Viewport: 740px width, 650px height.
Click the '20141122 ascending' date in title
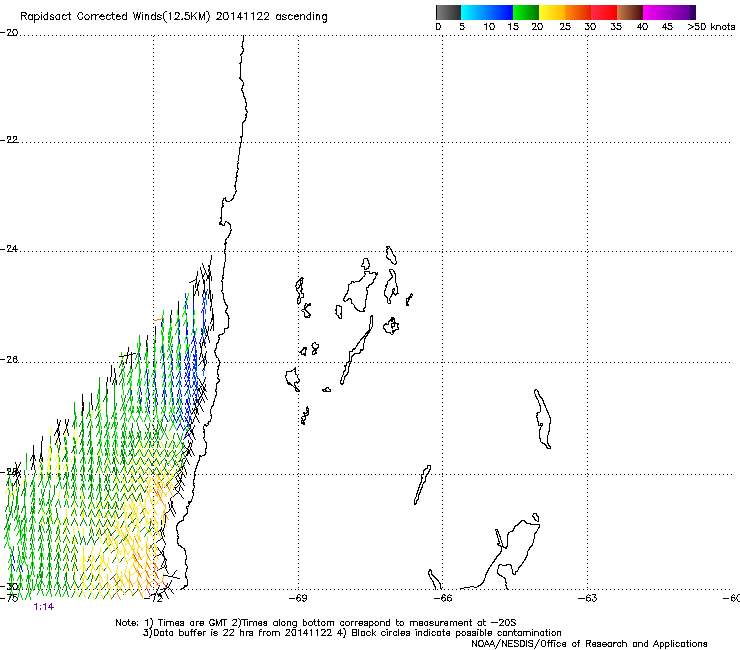(271, 17)
